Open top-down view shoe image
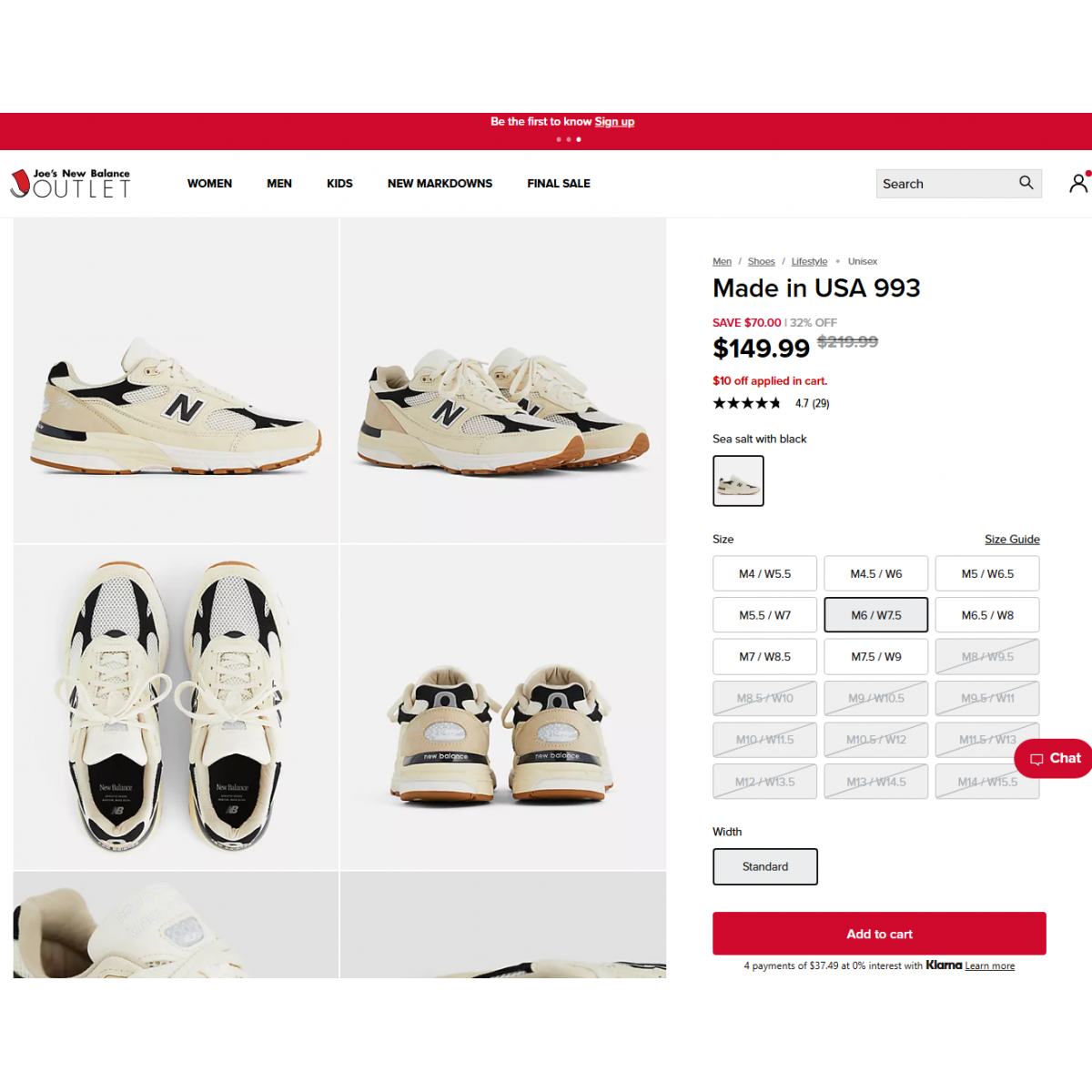The image size is (1092, 1092). coord(176,707)
